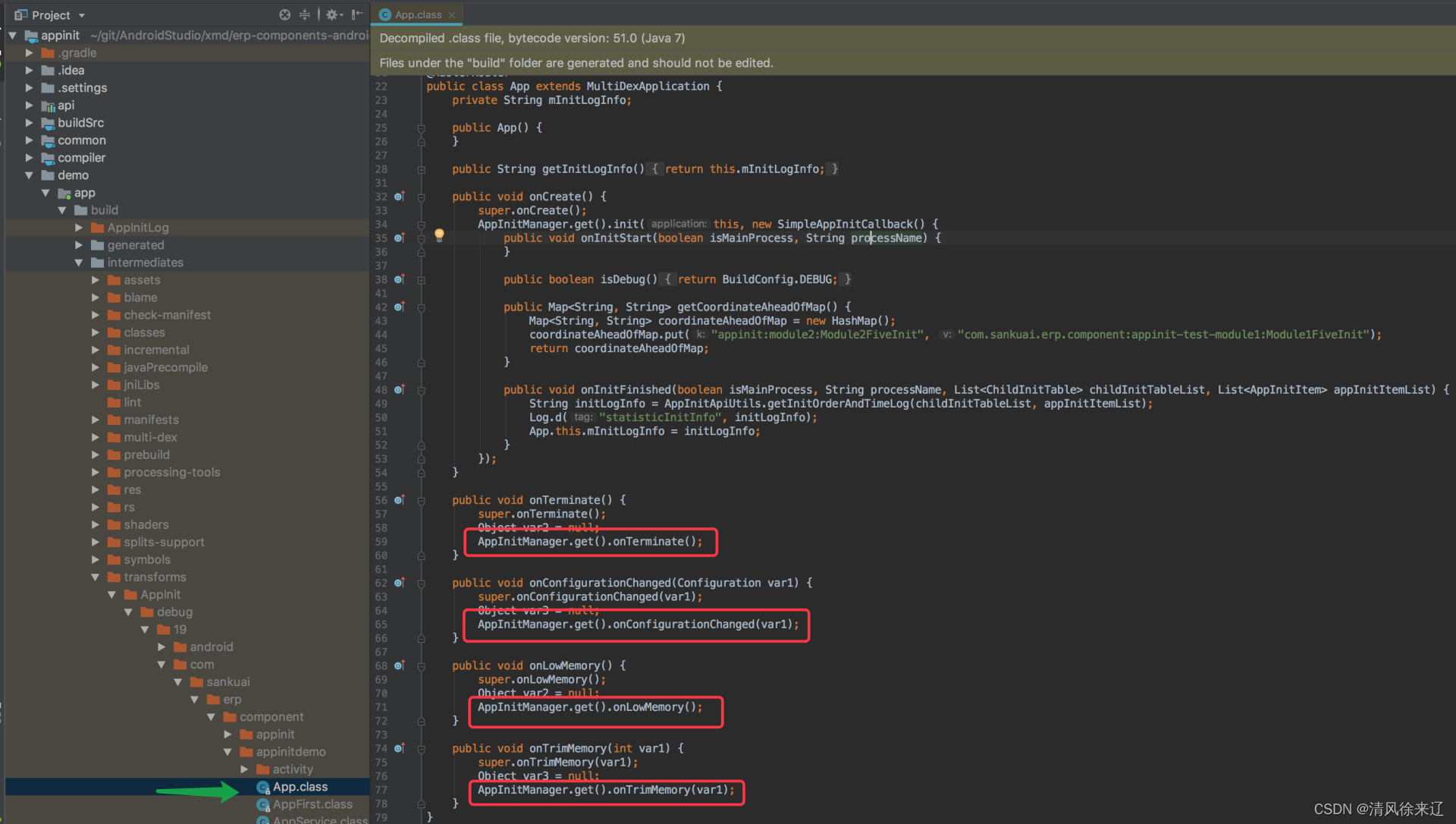The height and width of the screenshot is (824, 1456).
Task: Select the appinitdemo folder
Action: pyautogui.click(x=290, y=751)
